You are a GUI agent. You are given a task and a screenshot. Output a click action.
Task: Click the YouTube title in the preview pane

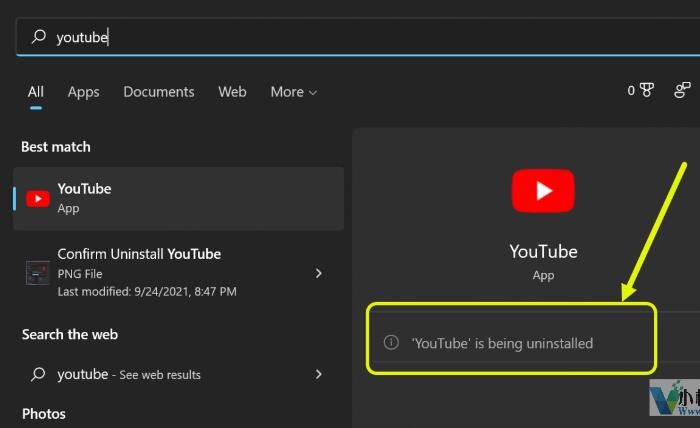(x=543, y=251)
